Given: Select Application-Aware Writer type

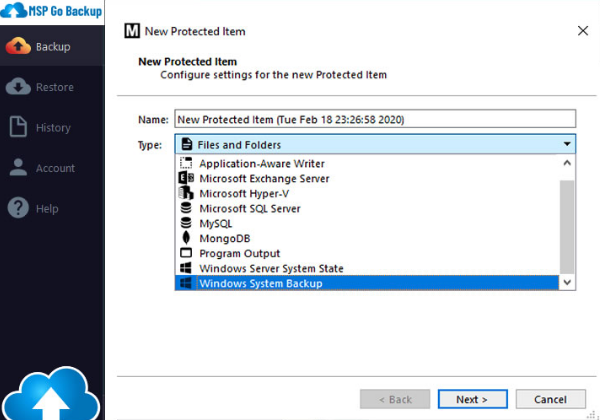Looking at the screenshot, I should 367,163.
